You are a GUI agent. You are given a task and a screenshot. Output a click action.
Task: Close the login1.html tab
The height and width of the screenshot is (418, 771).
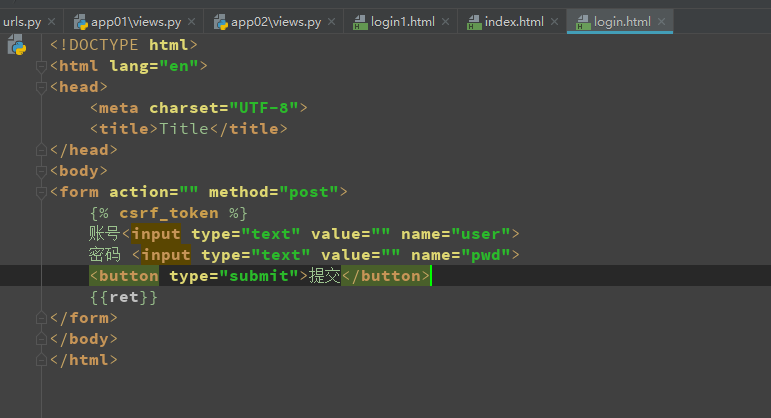pos(445,22)
